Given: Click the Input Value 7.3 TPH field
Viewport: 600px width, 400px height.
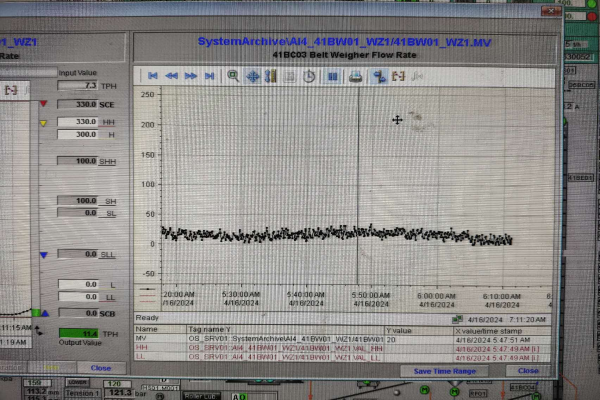Looking at the screenshot, I should (78, 85).
